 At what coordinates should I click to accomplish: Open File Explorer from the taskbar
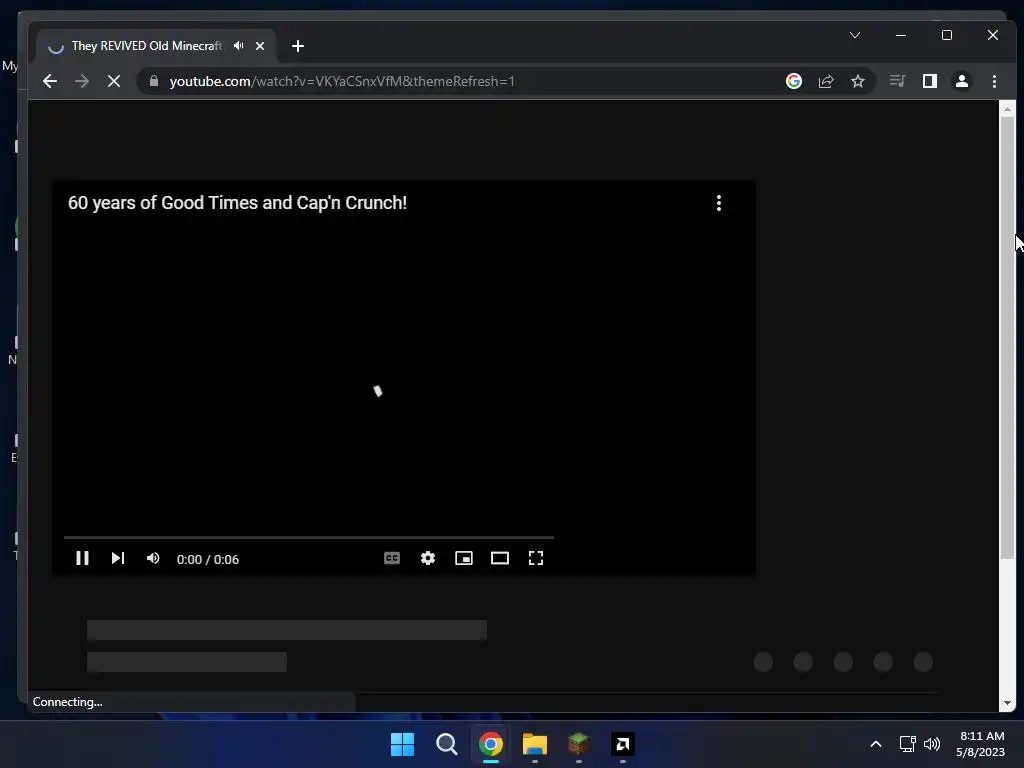pyautogui.click(x=535, y=744)
